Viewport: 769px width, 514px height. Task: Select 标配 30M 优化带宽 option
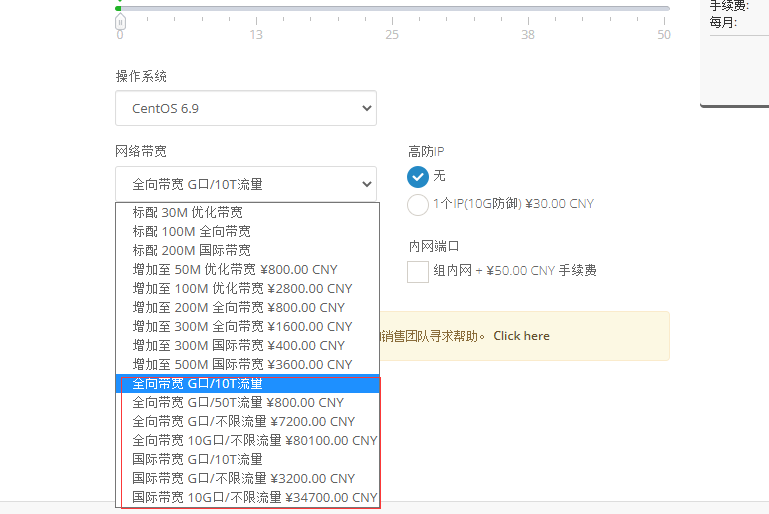click(187, 212)
